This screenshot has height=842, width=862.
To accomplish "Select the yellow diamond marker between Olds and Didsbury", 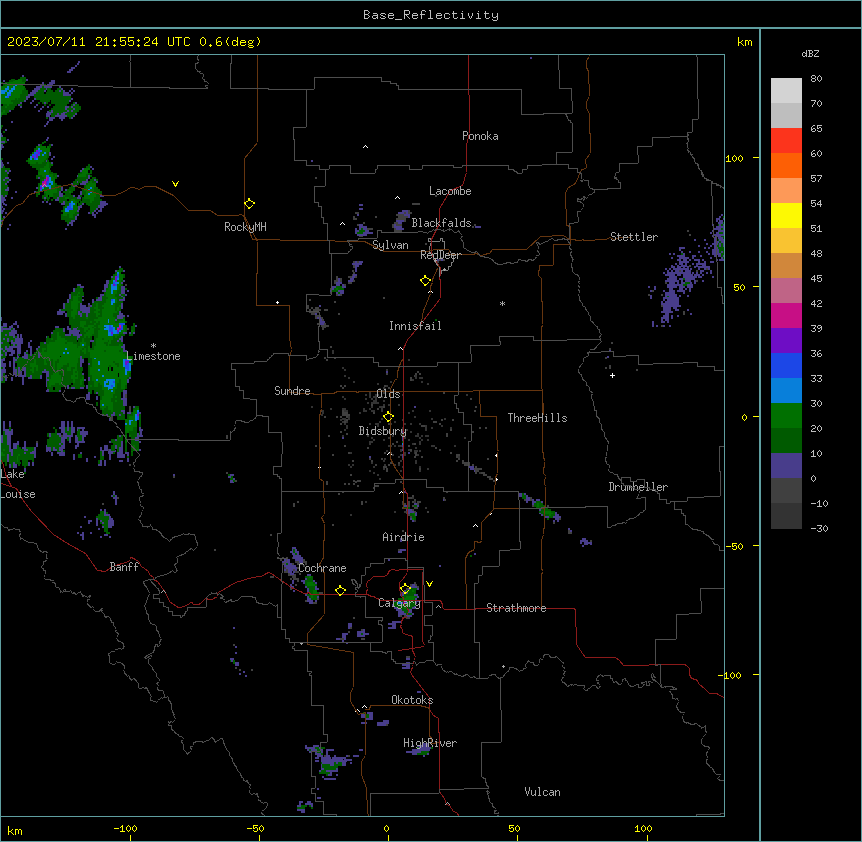I will [x=388, y=417].
